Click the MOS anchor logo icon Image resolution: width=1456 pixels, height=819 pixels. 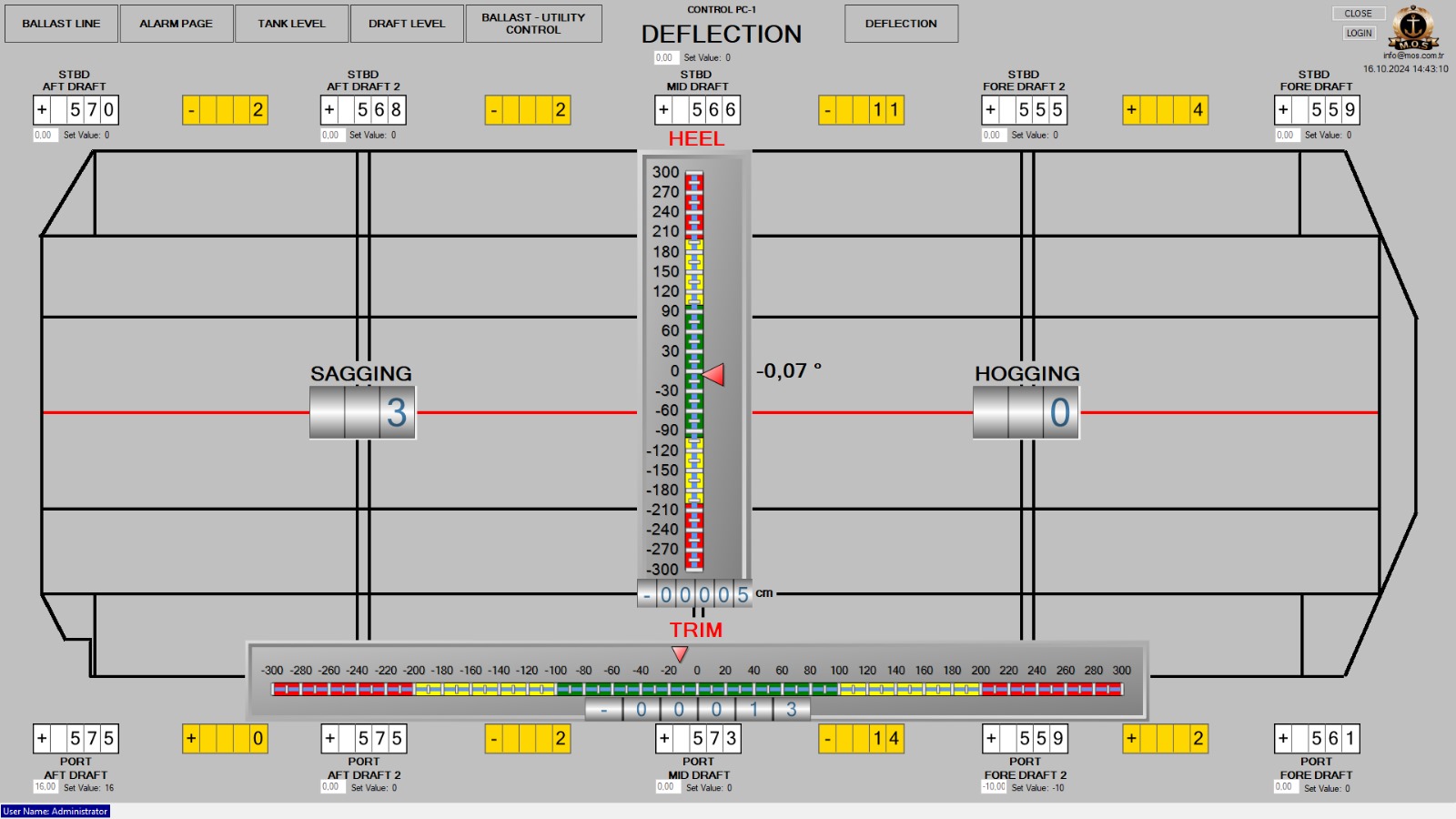(x=1413, y=27)
